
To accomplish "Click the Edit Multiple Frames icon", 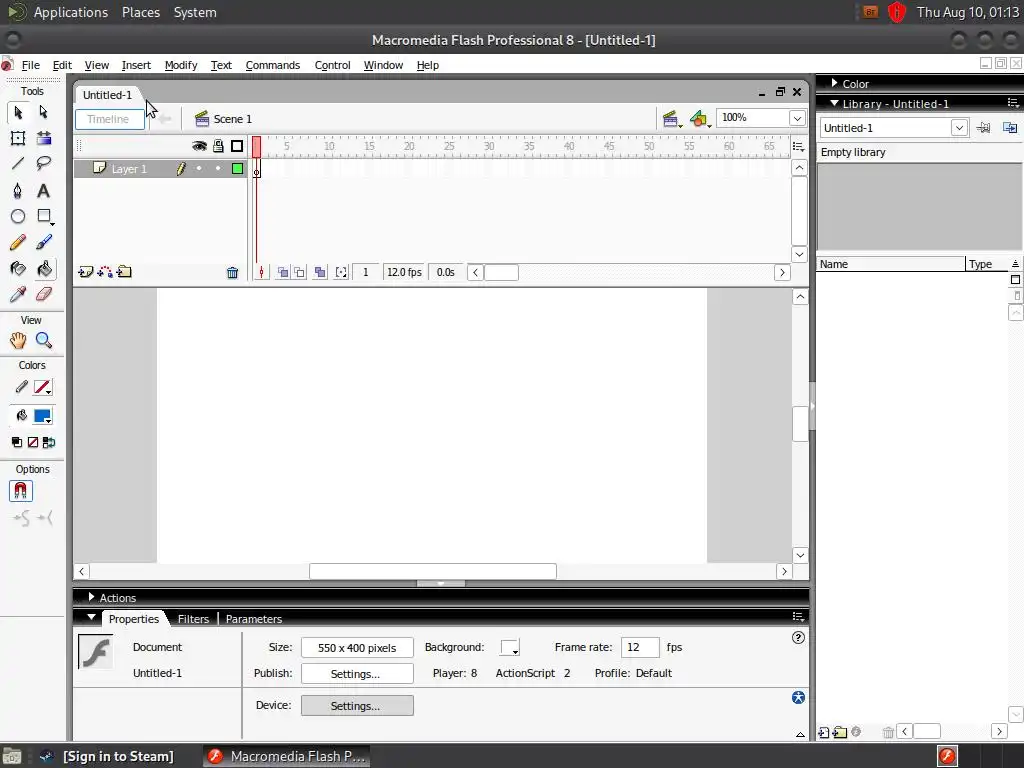I will point(320,272).
